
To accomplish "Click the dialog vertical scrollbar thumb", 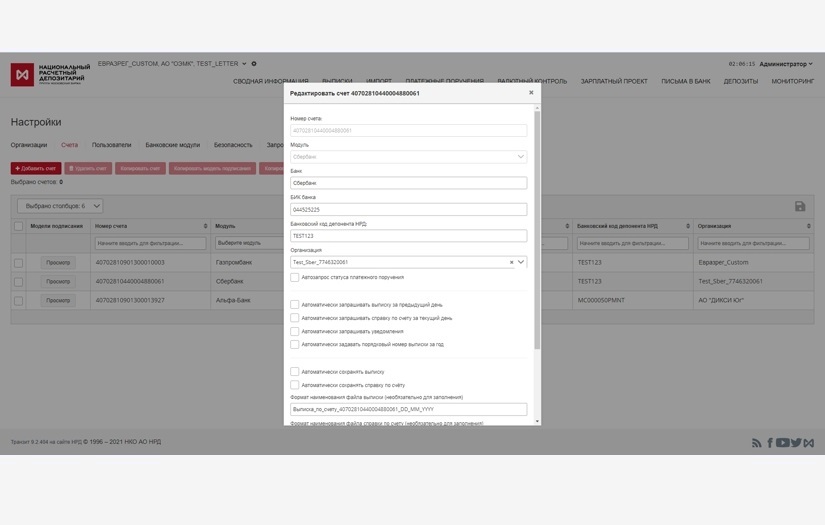I will point(537,230).
